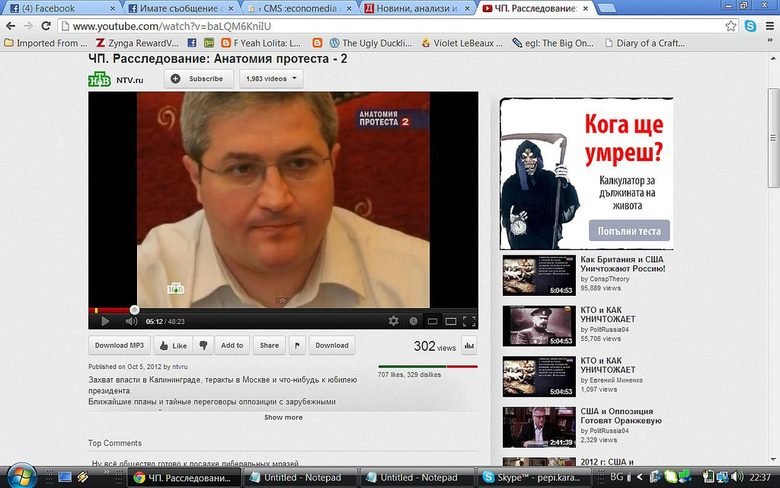Screen dimensions: 780x488
Task: Expand description with Show more
Action: (283, 417)
